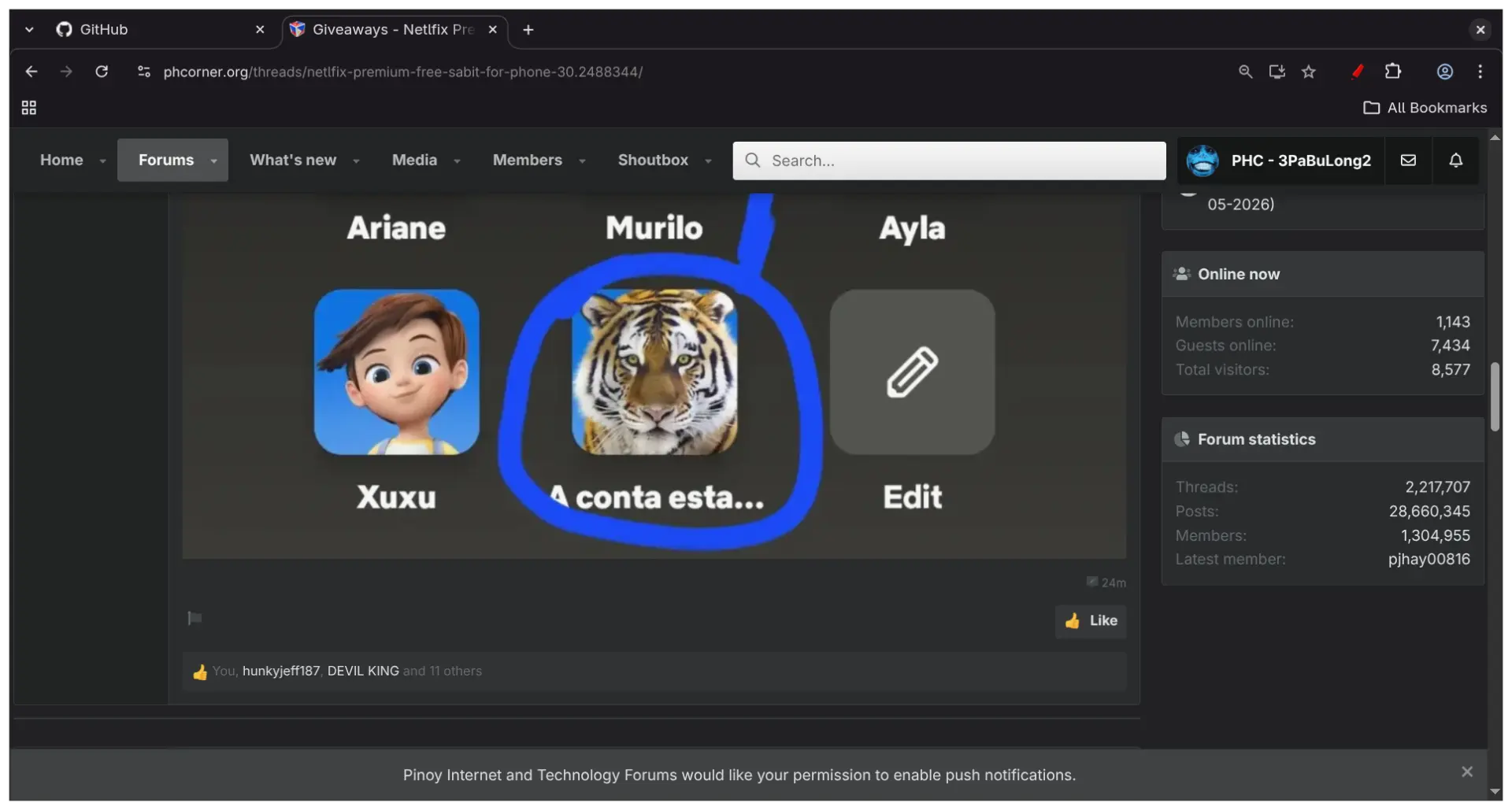The image size is (1512, 810).
Task: Click the install app icon in address bar
Action: [1277, 72]
